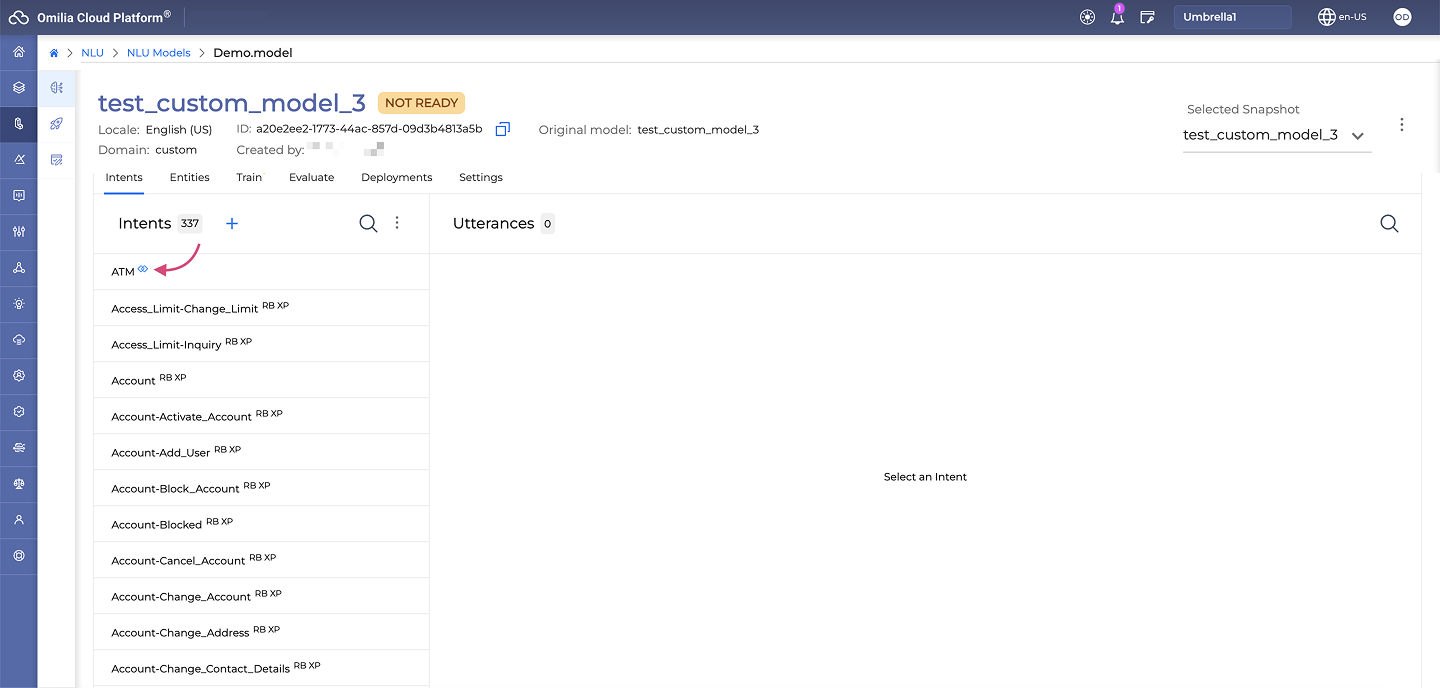
Task: Select the Access_Limit-Inquiry intent
Action: (x=166, y=344)
